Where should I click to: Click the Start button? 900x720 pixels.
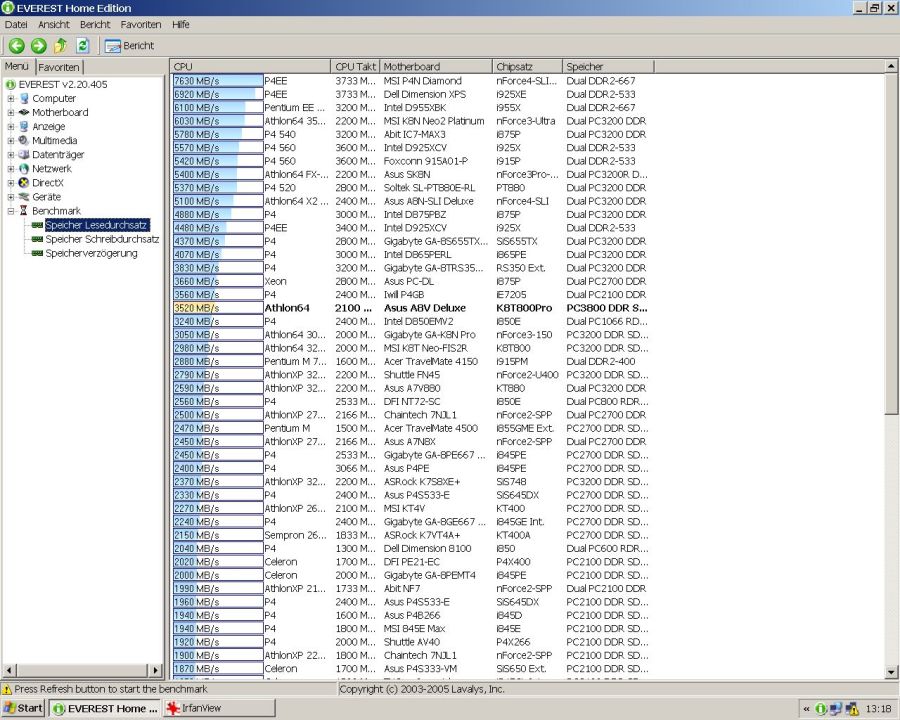pyautogui.click(x=24, y=709)
